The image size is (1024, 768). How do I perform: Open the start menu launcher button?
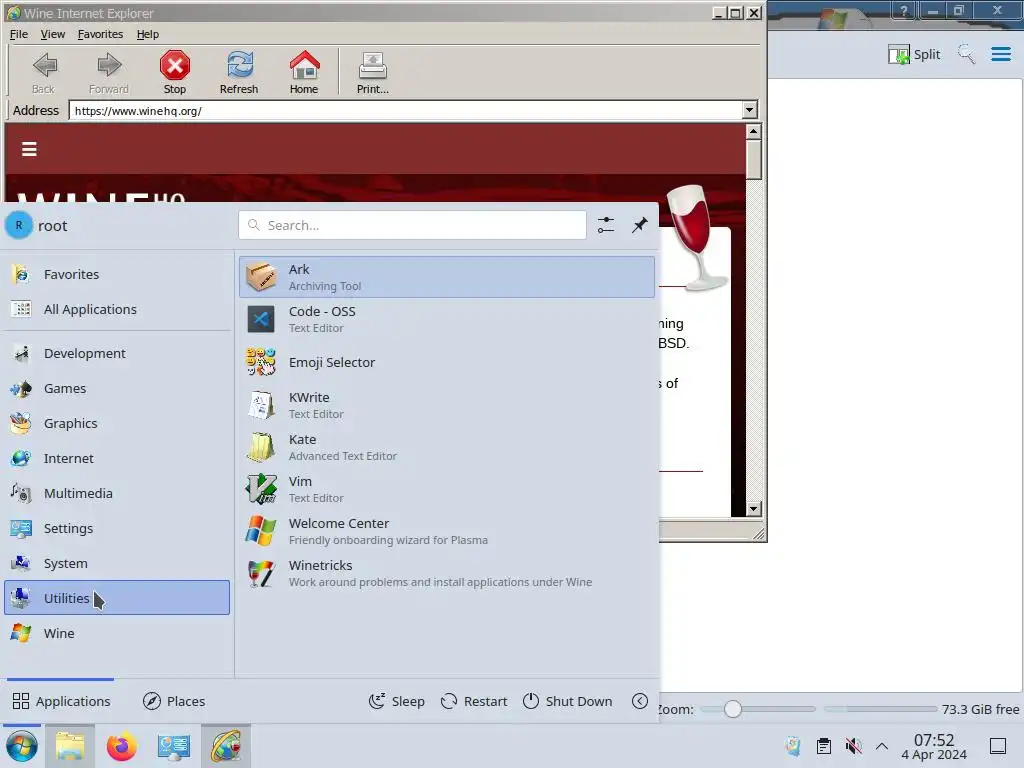pos(22,746)
